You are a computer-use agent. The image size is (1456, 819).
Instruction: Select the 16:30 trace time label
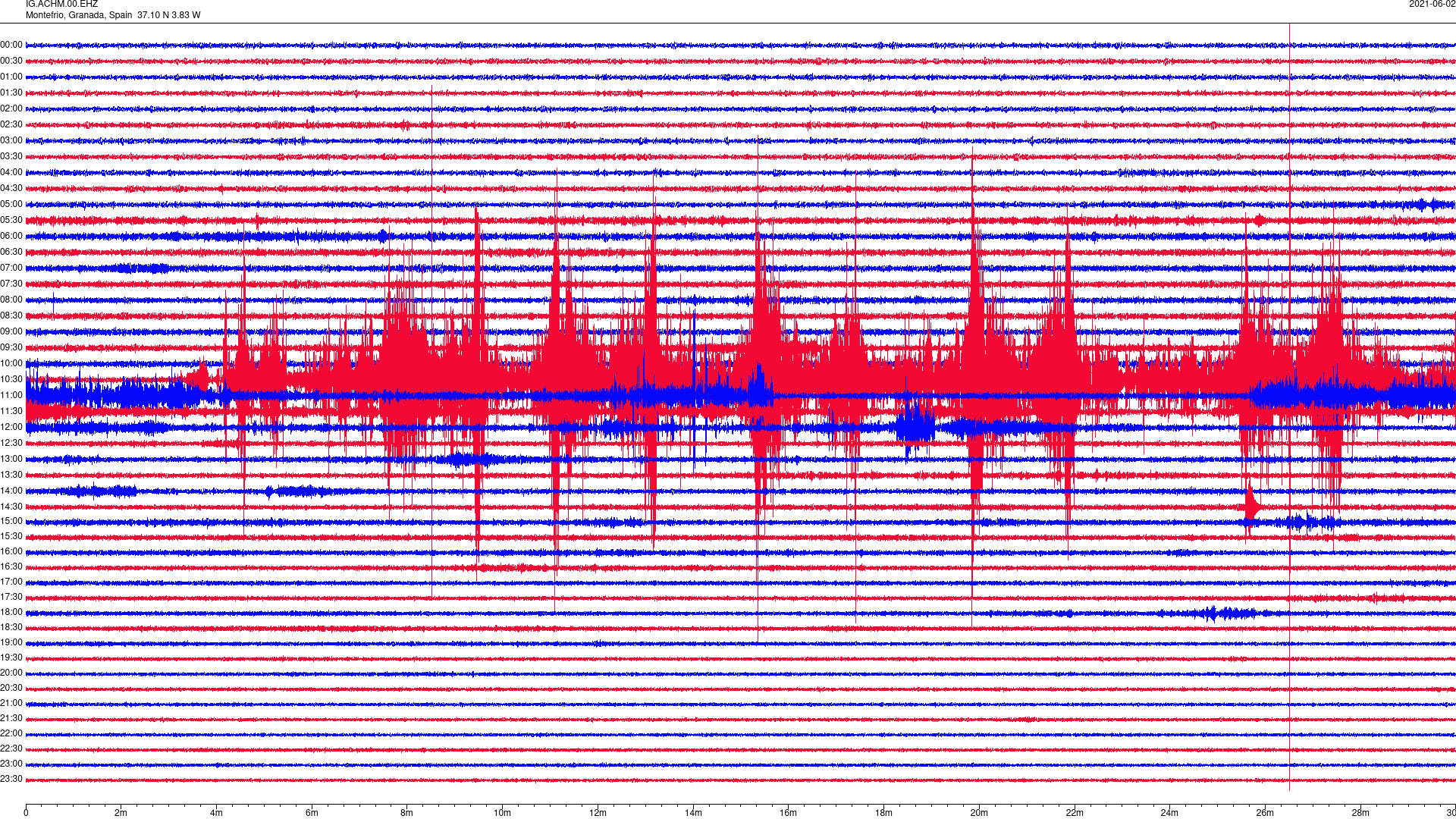click(11, 567)
